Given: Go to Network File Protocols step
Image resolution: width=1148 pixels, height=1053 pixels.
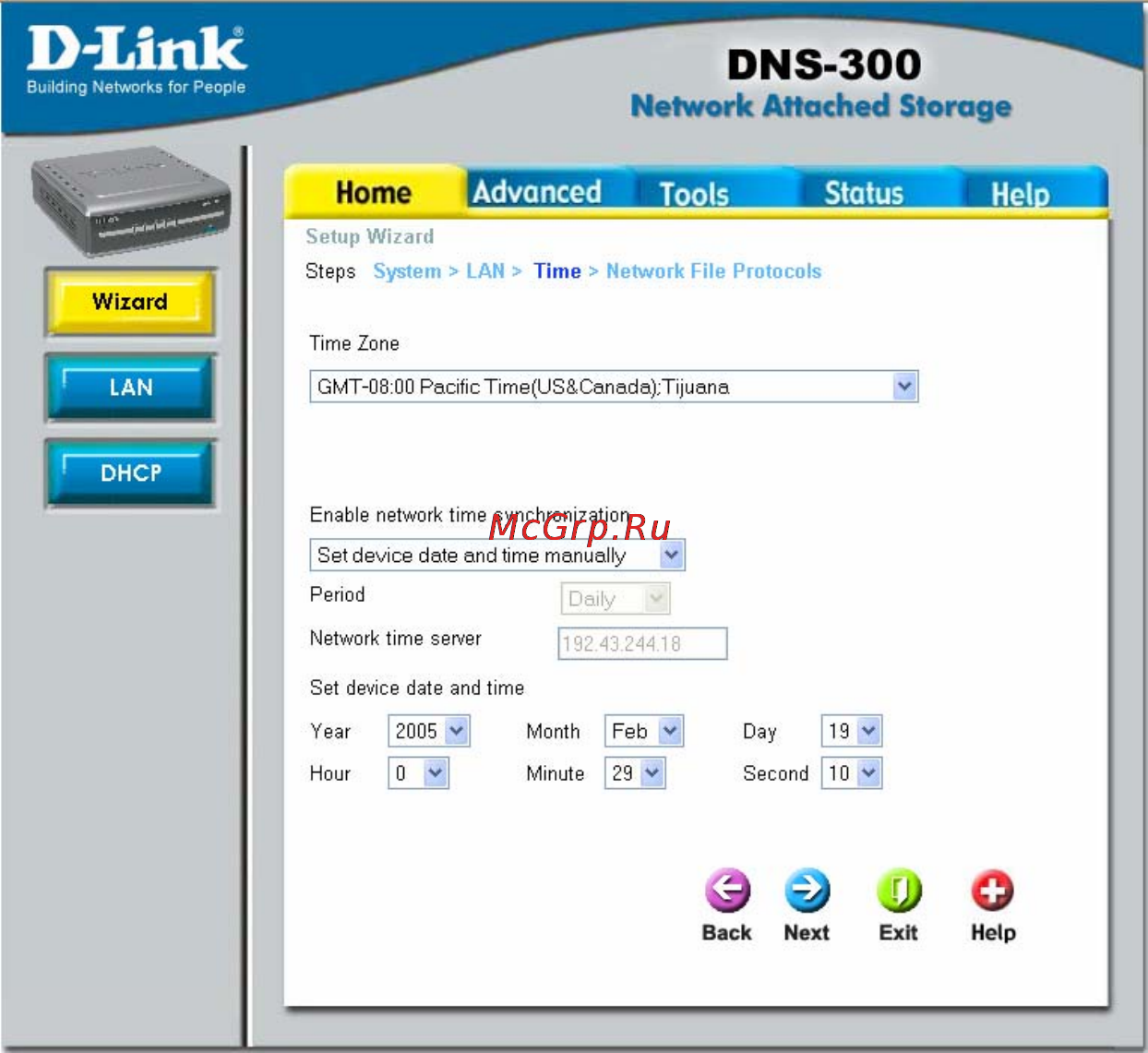Looking at the screenshot, I should (713, 271).
